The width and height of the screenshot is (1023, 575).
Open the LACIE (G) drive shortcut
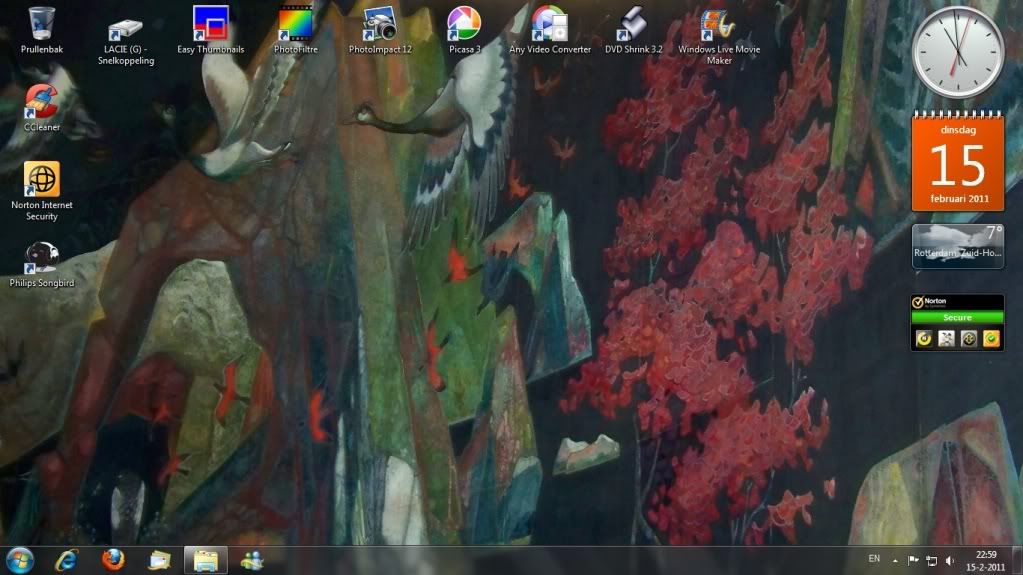126,42
